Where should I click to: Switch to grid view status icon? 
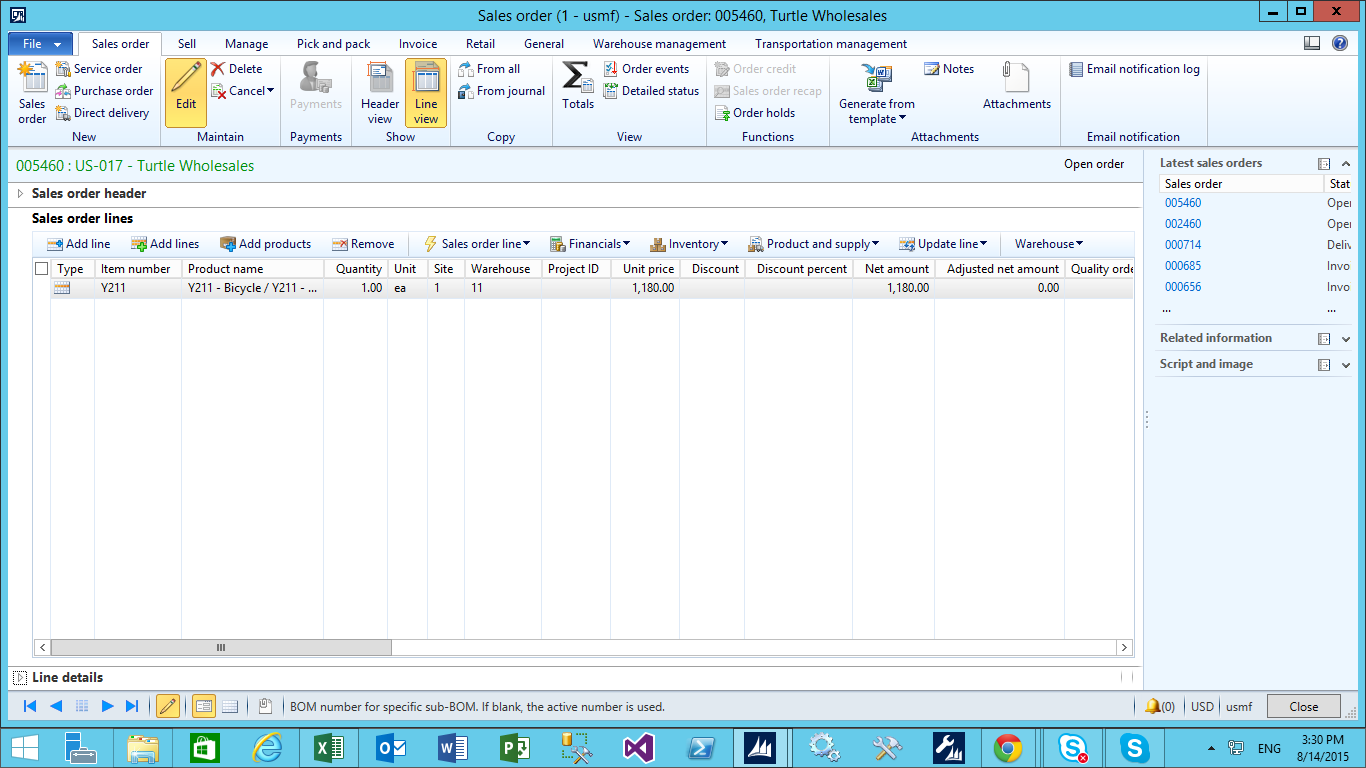[x=230, y=707]
